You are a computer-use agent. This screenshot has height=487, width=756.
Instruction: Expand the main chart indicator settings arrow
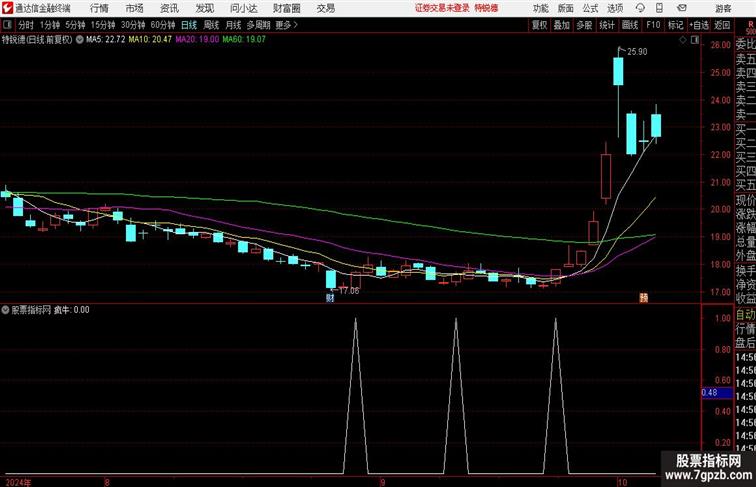click(x=80, y=40)
